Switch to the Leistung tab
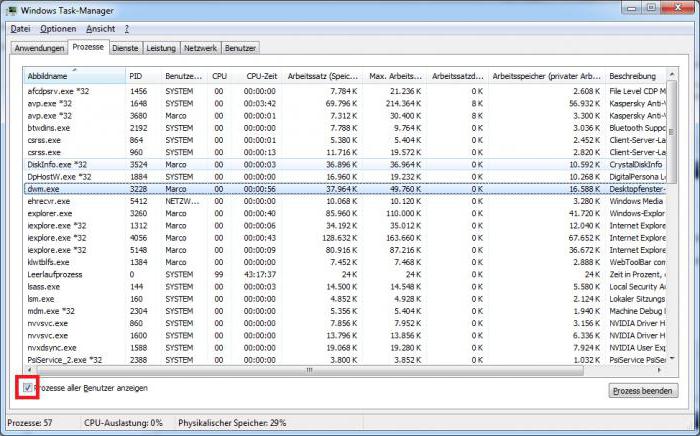 coord(160,48)
